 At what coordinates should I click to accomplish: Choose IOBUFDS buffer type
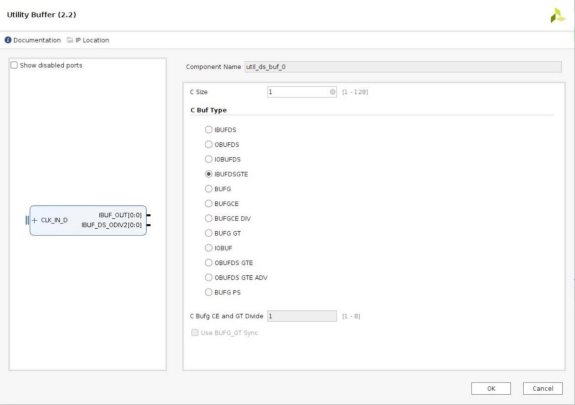pyautogui.click(x=209, y=159)
